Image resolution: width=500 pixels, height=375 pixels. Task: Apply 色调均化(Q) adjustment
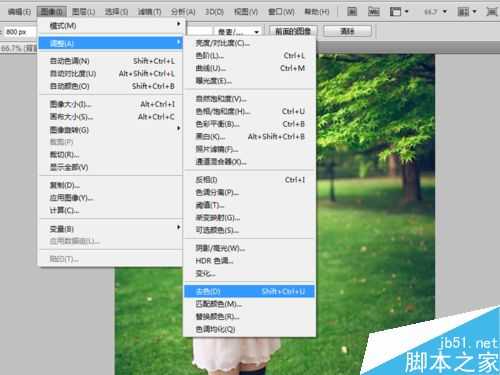[249, 329]
